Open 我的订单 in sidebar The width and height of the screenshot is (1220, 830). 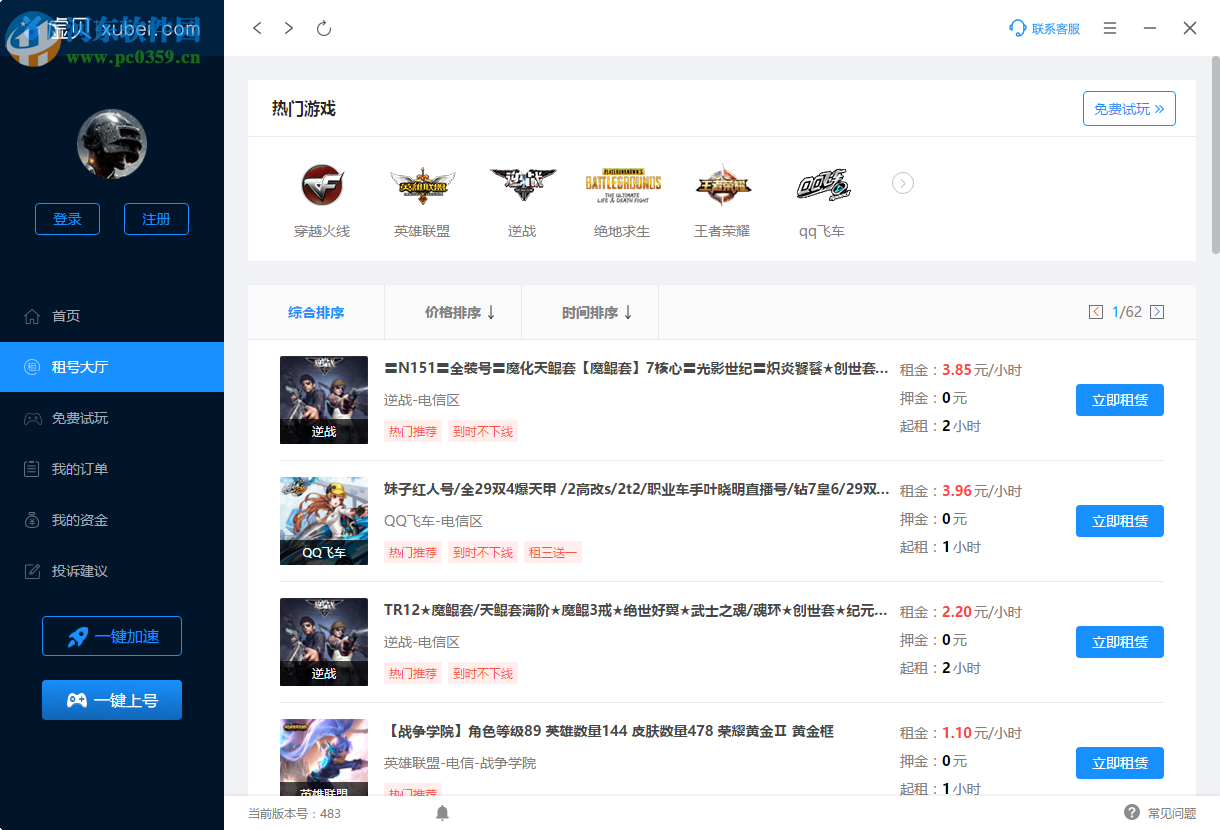pos(112,469)
